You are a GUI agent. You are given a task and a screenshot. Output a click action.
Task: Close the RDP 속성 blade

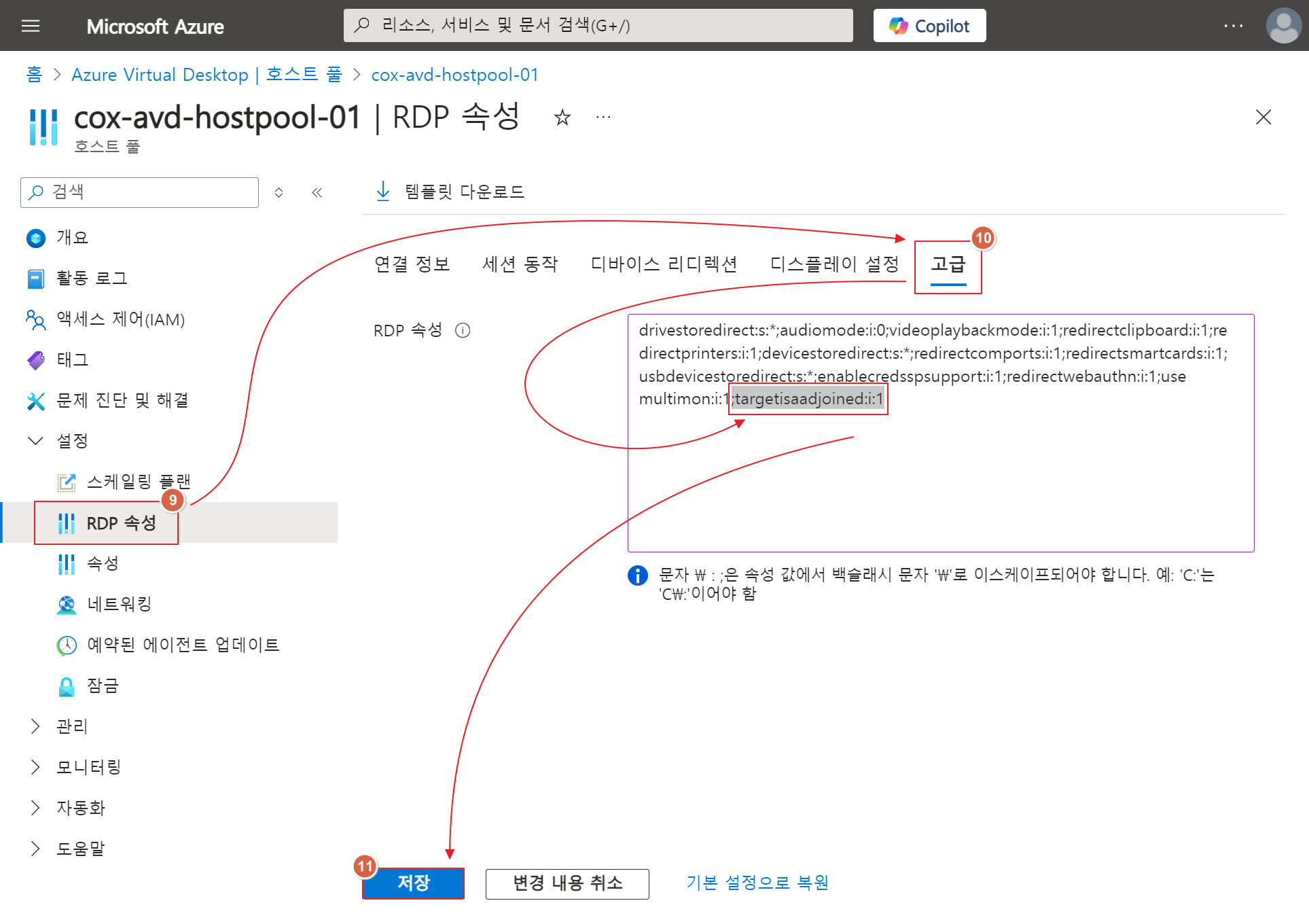pos(1263,117)
